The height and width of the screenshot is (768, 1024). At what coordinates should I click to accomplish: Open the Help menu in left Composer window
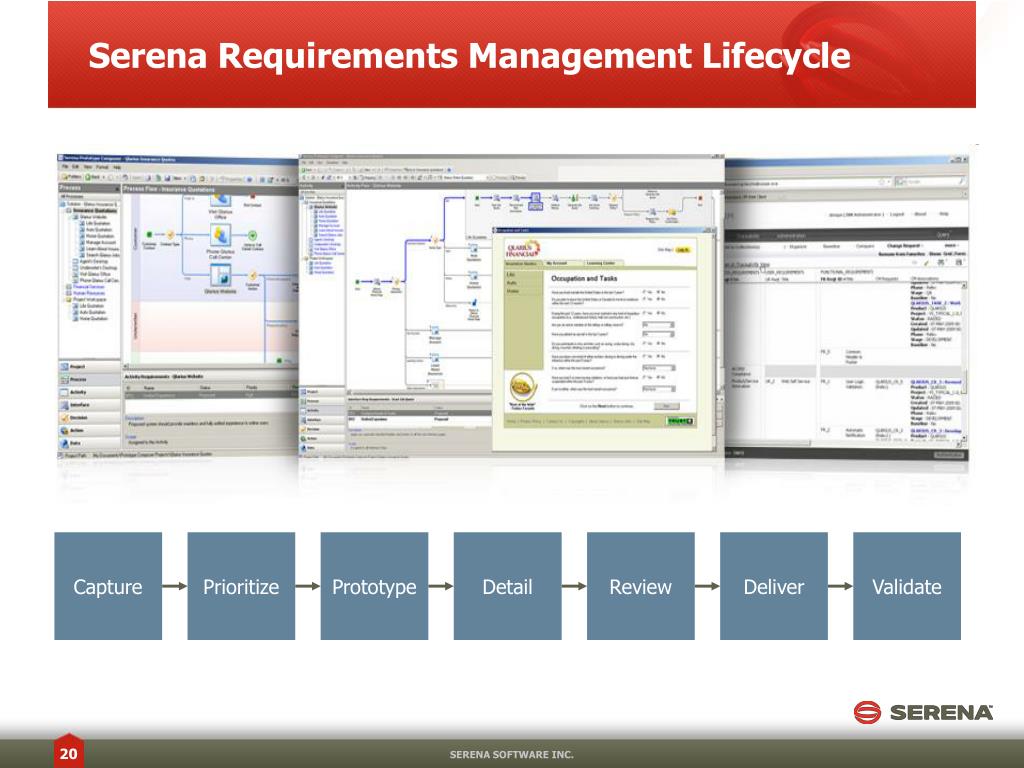pyautogui.click(x=117, y=167)
